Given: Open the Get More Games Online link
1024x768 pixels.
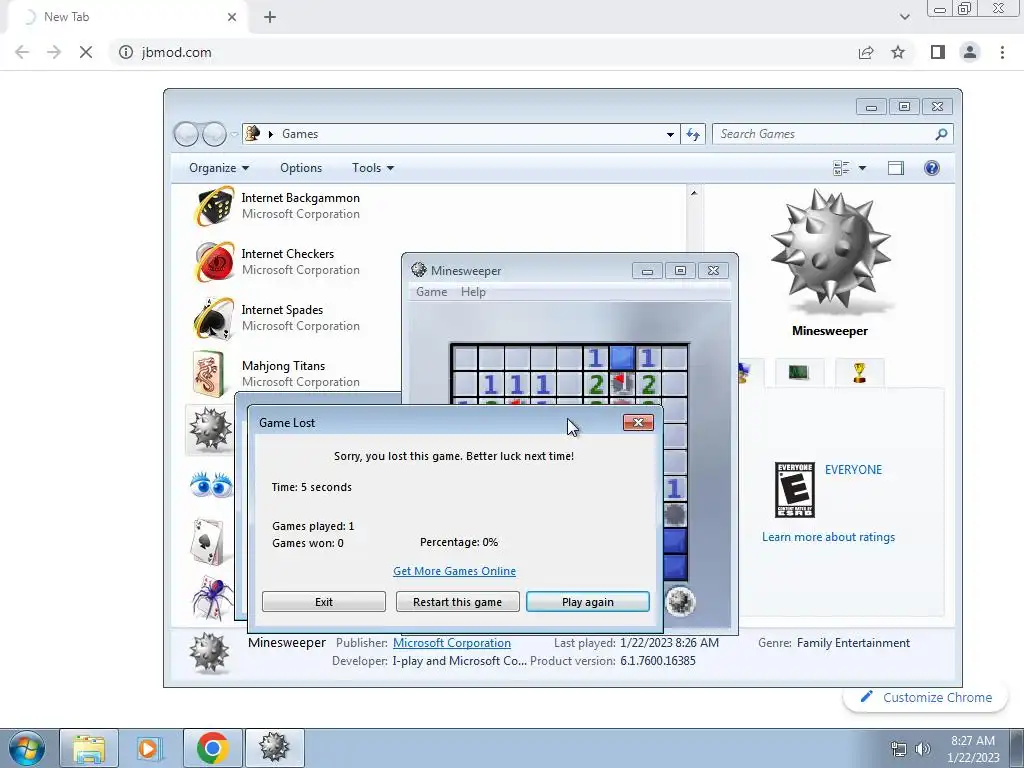Looking at the screenshot, I should [x=455, y=571].
